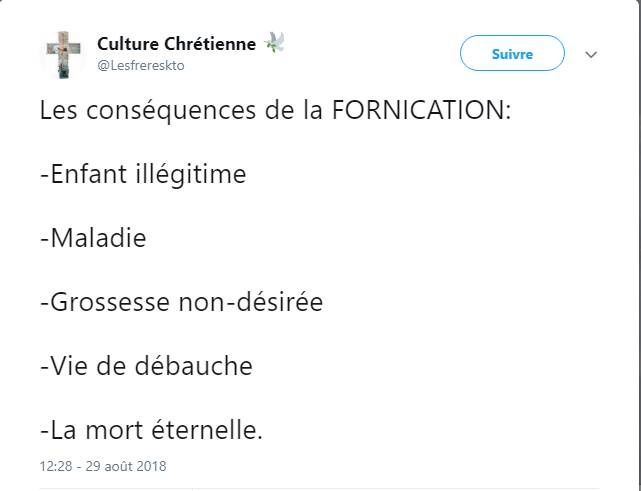This screenshot has height=491, width=641.
Task: Follow the account with the Suivre button
Action: coord(512,53)
